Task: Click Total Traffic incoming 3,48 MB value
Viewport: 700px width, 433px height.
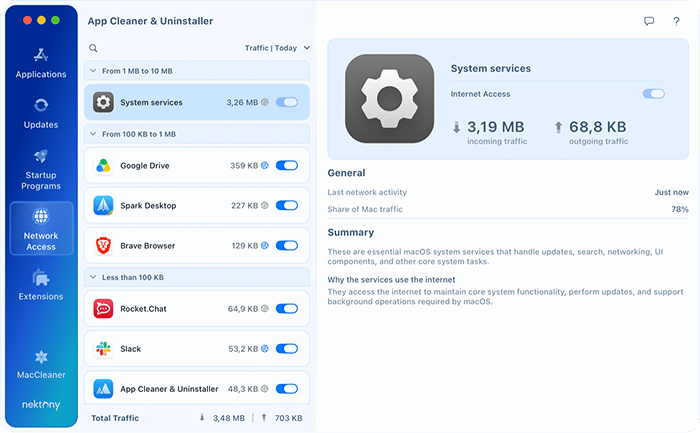Action: coord(229,418)
